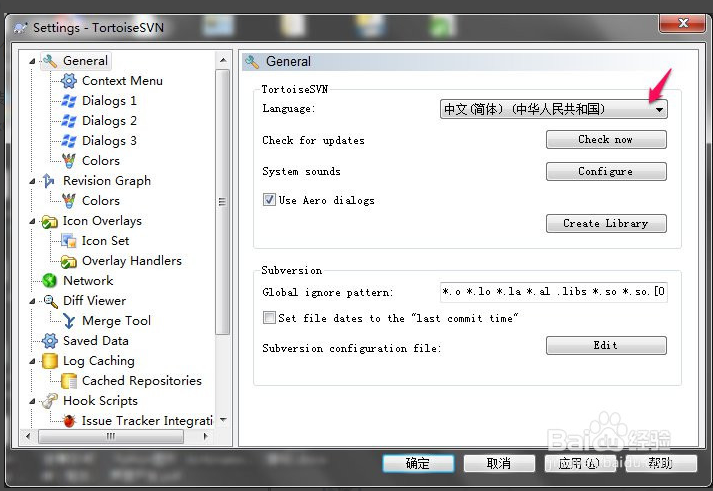Click the Colors icon under General
The image size is (713, 491).
point(69,161)
